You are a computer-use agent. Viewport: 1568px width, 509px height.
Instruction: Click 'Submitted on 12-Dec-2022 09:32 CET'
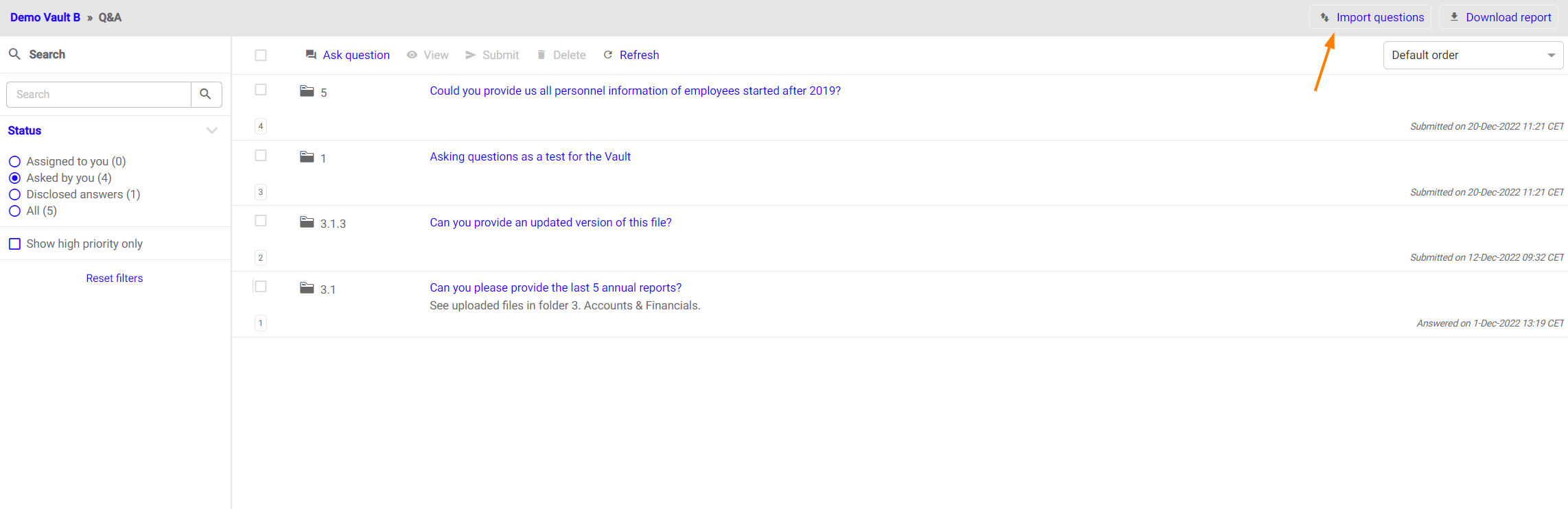(1487, 257)
